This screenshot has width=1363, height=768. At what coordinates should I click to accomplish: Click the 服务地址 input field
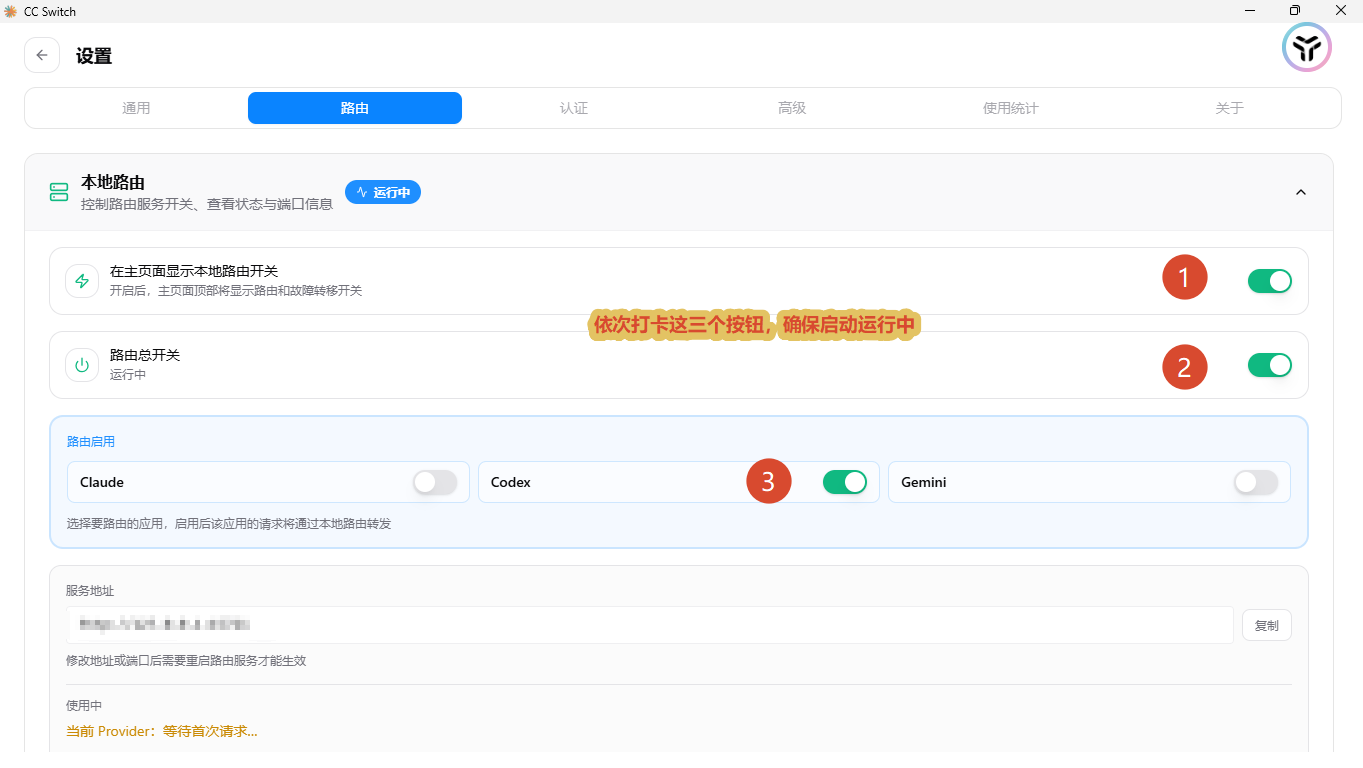click(x=650, y=625)
